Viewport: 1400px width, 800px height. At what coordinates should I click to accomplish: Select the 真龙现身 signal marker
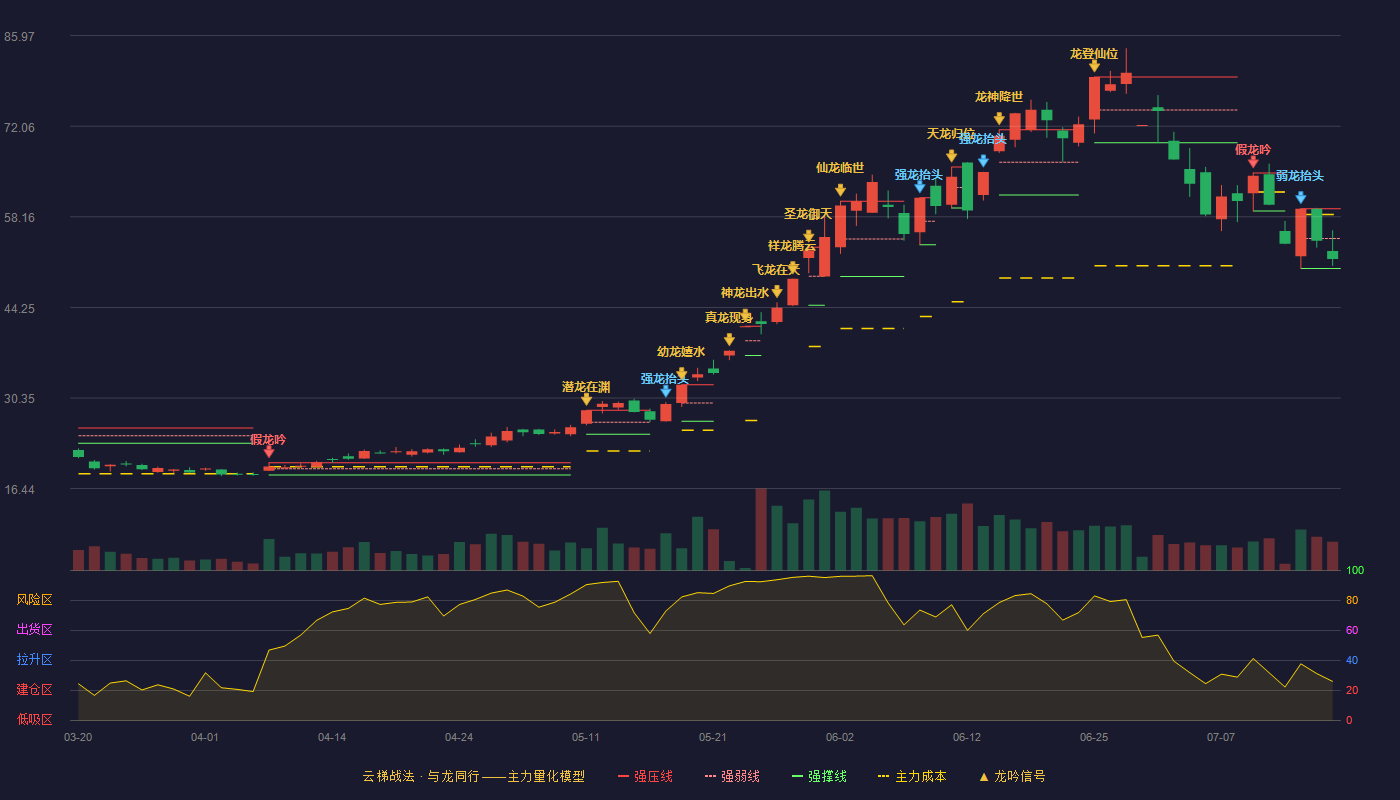729,340
